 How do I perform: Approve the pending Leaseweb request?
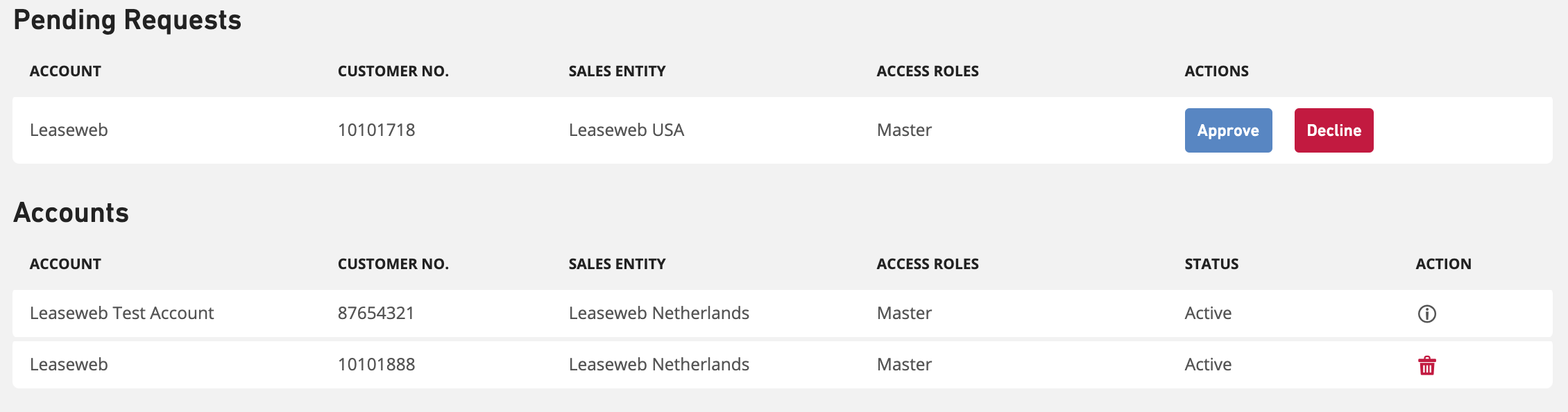[1228, 130]
